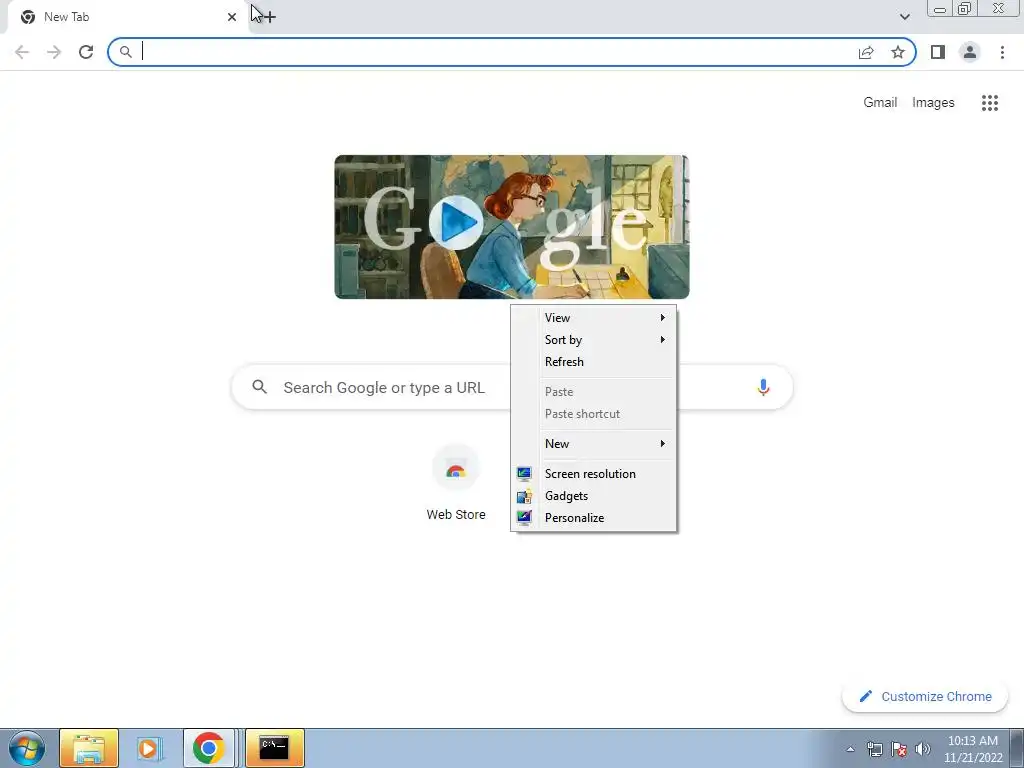The image size is (1024, 768).
Task: Choose Refresh from the context menu
Action: [593, 362]
